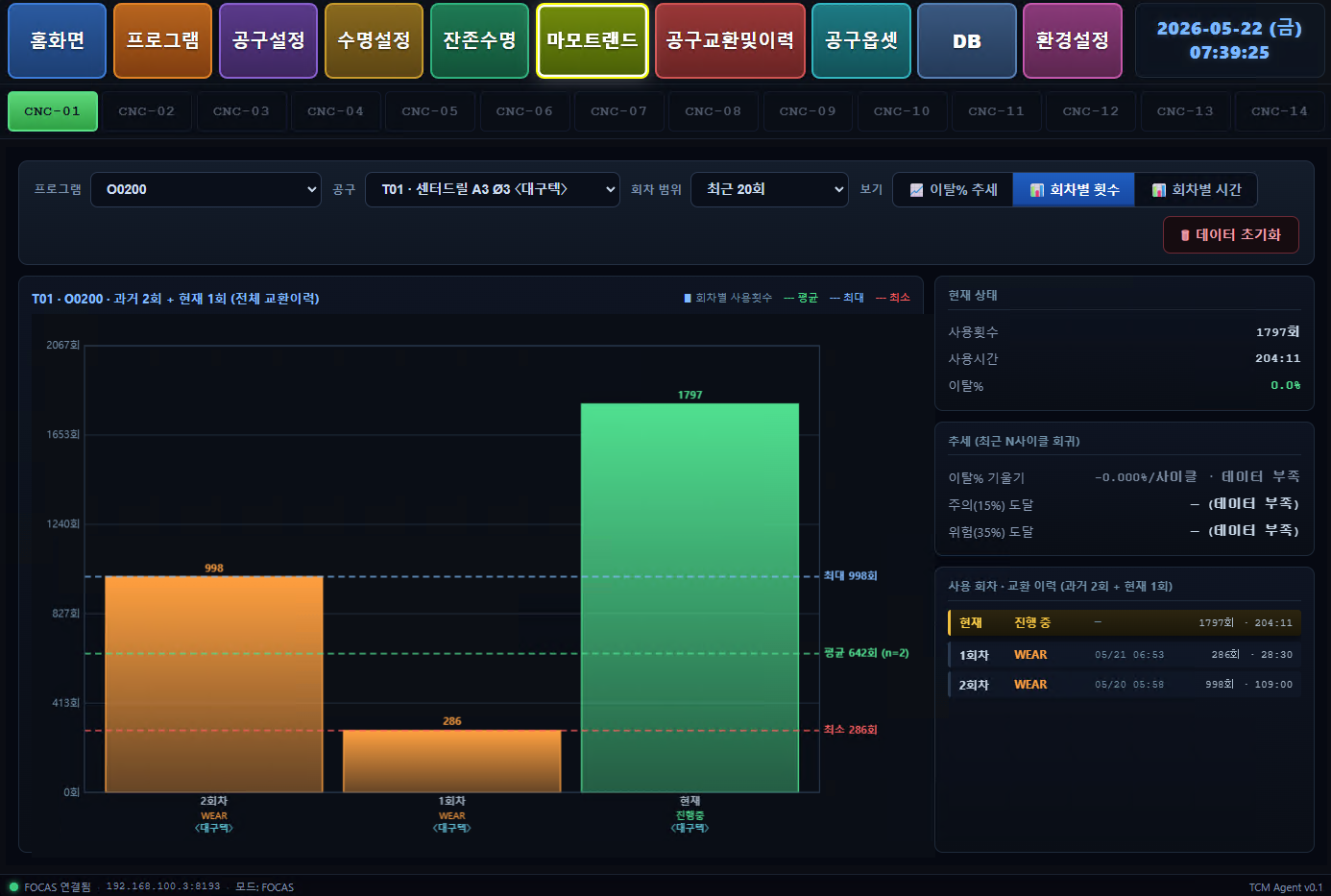Image resolution: width=1331 pixels, height=896 pixels.
Task: Click the green 평균 legend entry
Action: (801, 298)
